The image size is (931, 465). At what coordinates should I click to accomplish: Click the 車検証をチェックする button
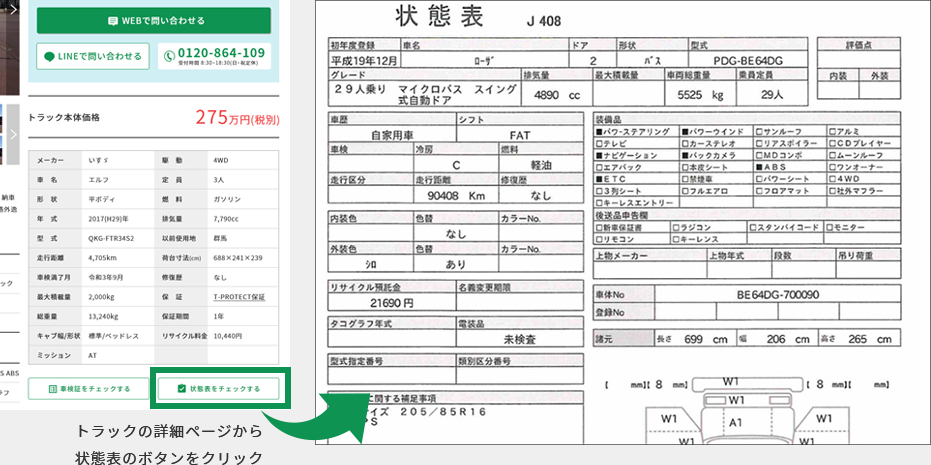tap(88, 389)
